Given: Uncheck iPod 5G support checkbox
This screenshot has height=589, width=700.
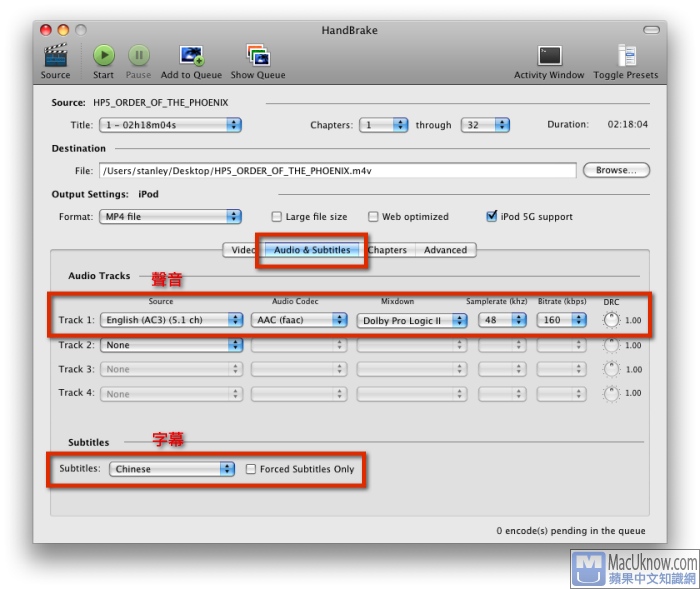Looking at the screenshot, I should click(491, 216).
